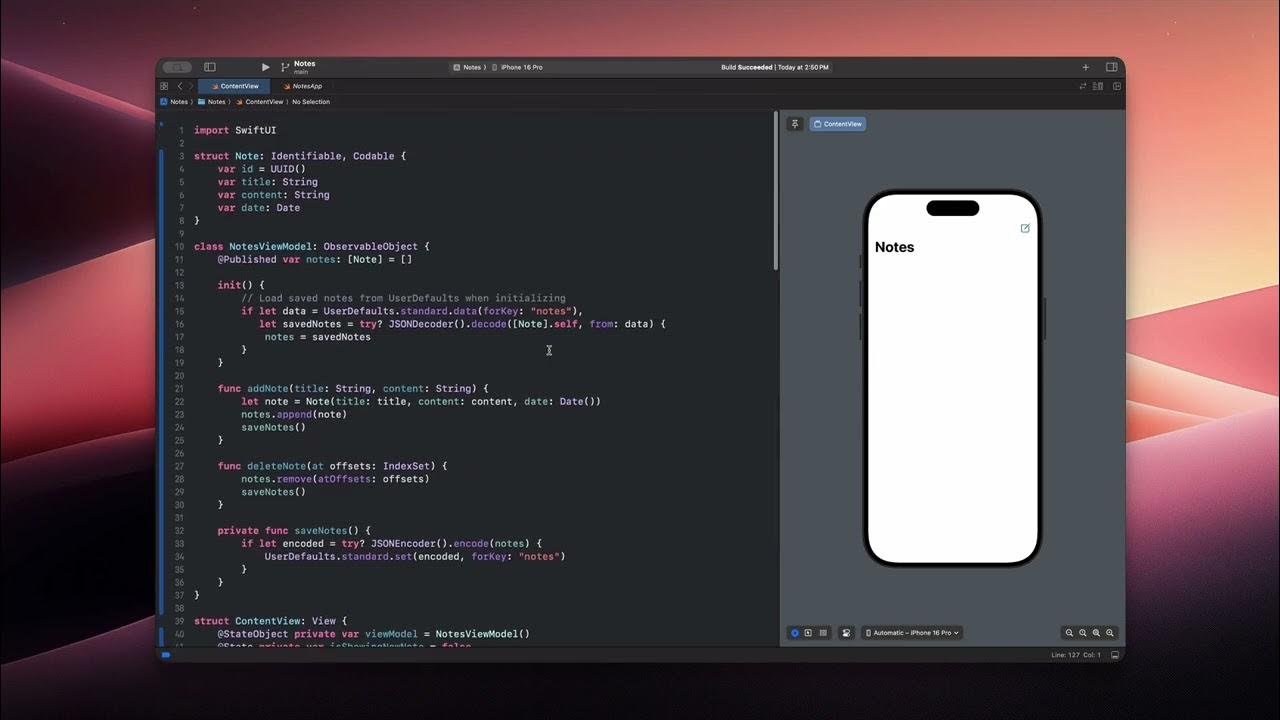Viewport: 1280px width, 720px height.
Task: Switch to the ContentView editor tab
Action: pos(234,86)
